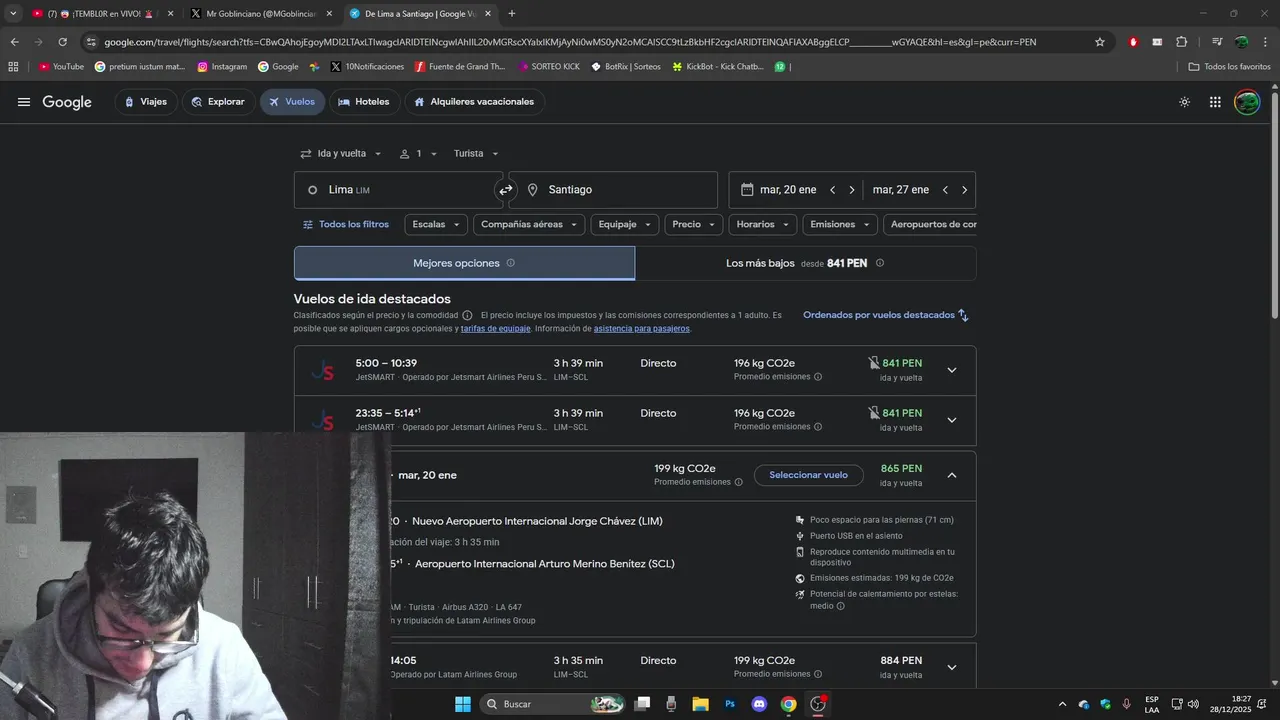Open the Emisiones filter dropdown
The width and height of the screenshot is (1280, 720).
(840, 225)
